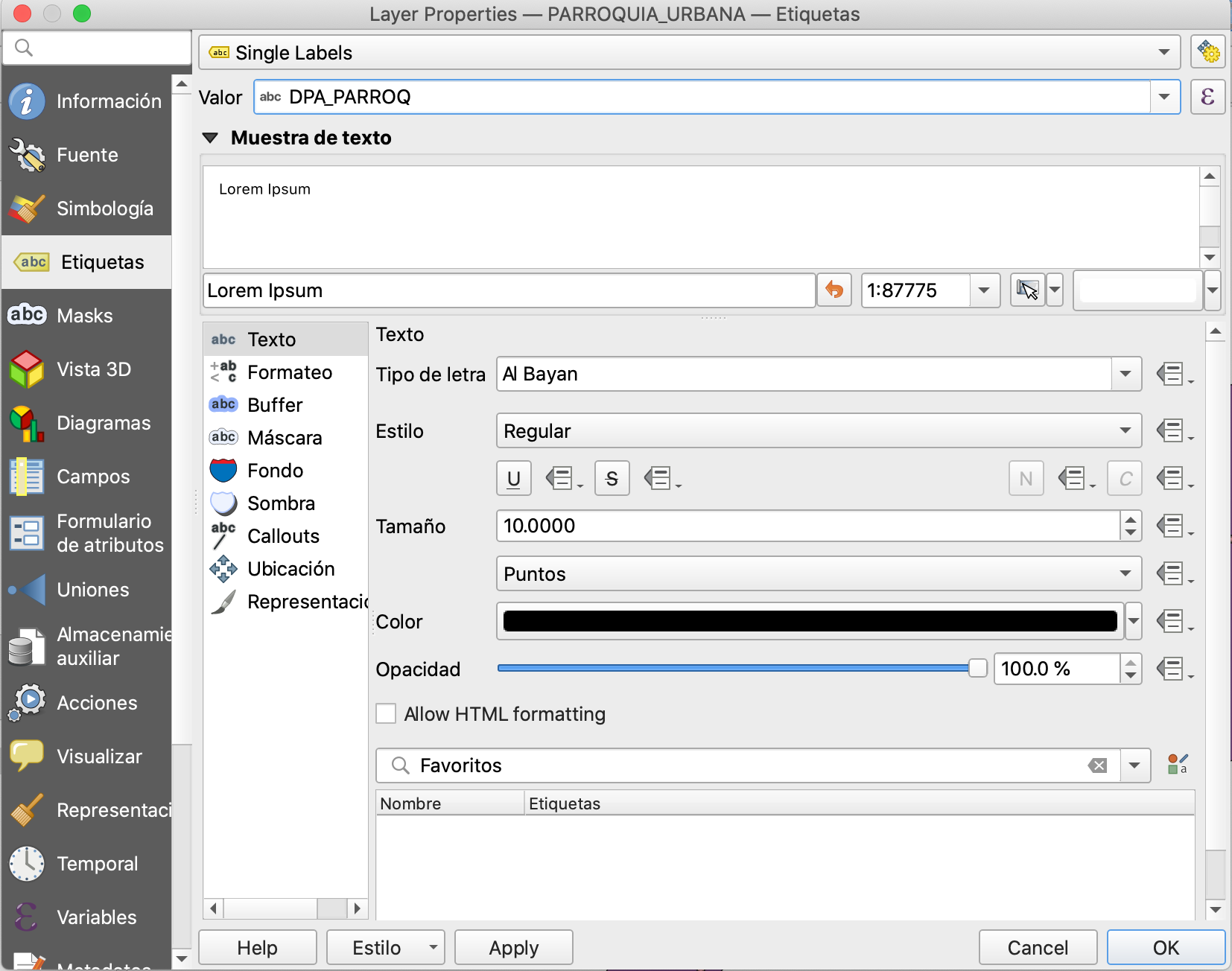Click the map canvas cursor preview icon
Image resolution: width=1232 pixels, height=971 pixels.
[1027, 290]
